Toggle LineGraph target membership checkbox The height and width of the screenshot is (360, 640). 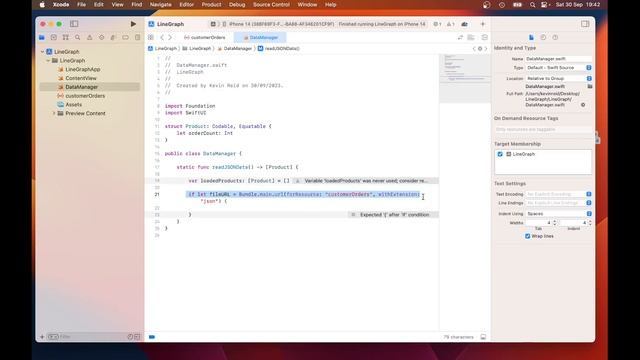[500, 154]
